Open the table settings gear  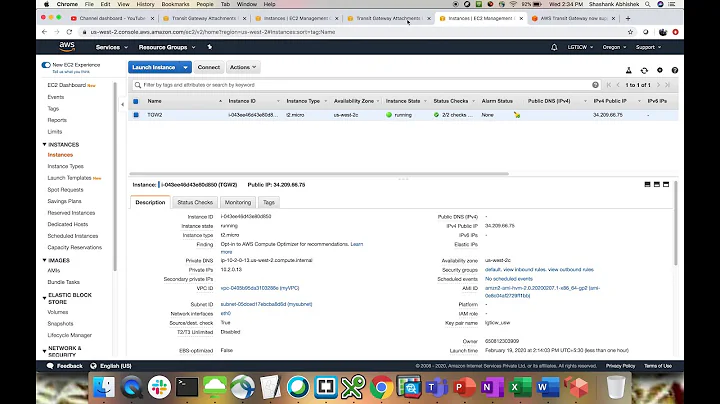tap(660, 70)
